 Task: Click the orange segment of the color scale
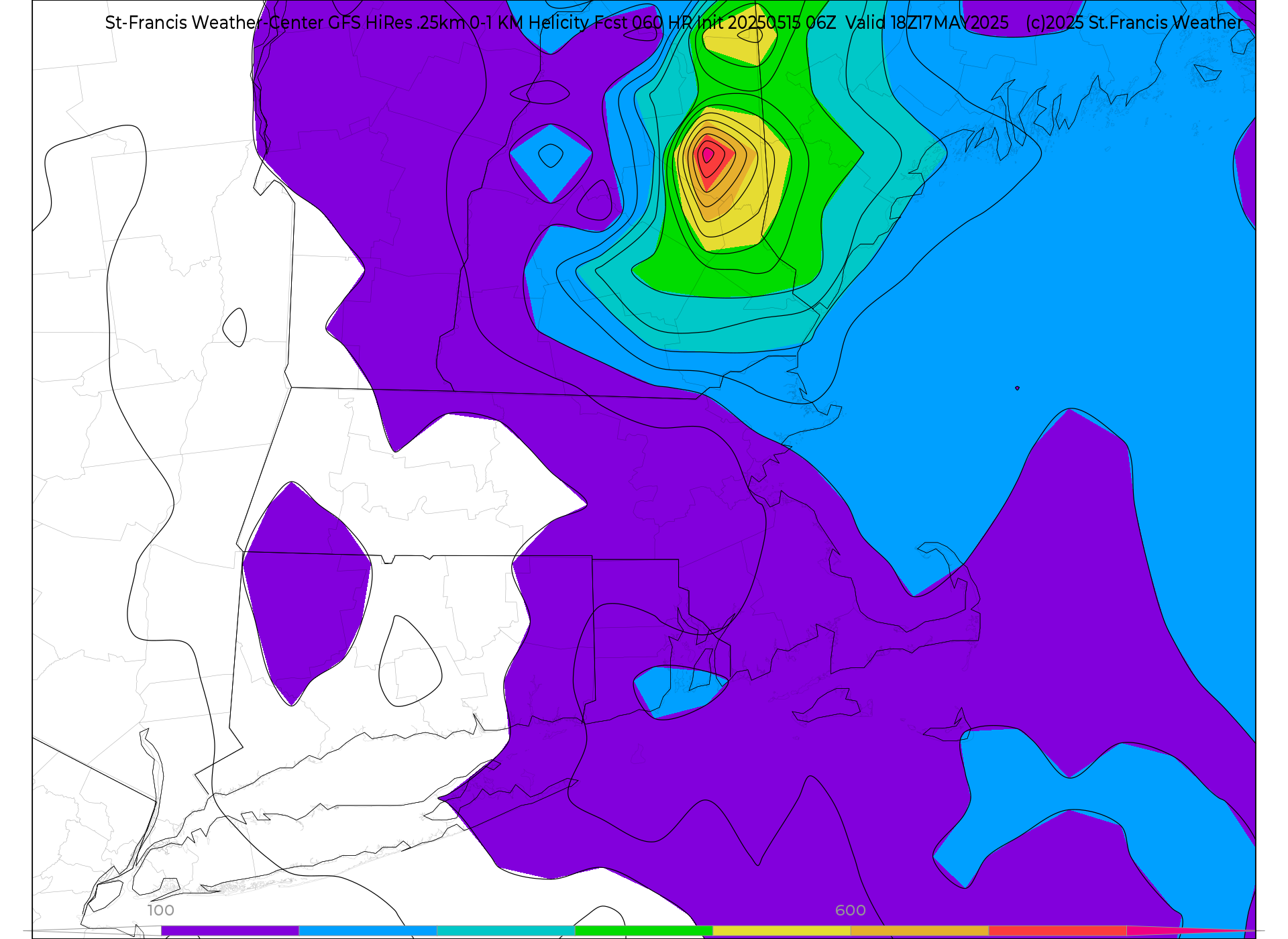pyautogui.click(x=919, y=930)
